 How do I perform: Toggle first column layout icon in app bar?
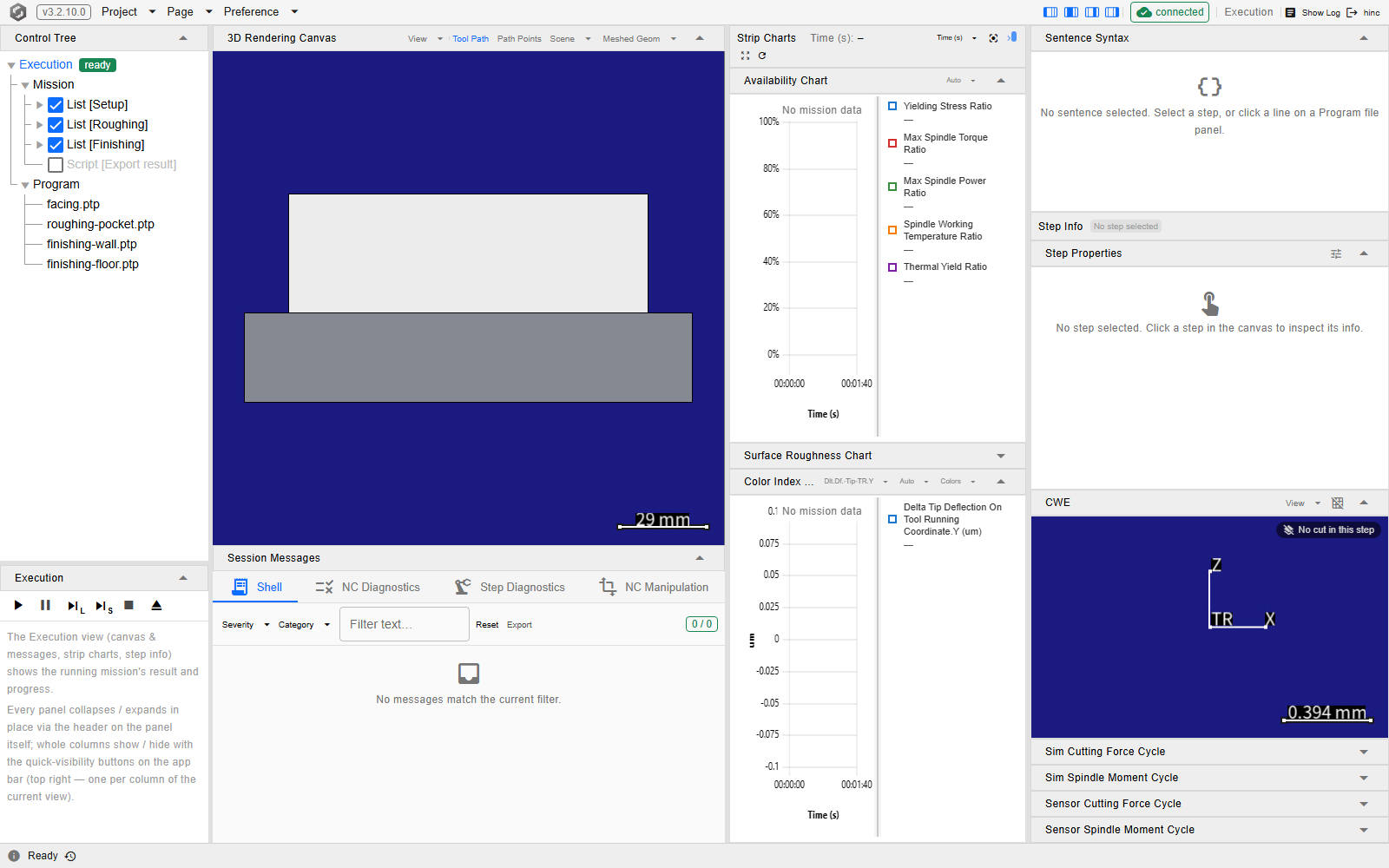coord(1050,12)
